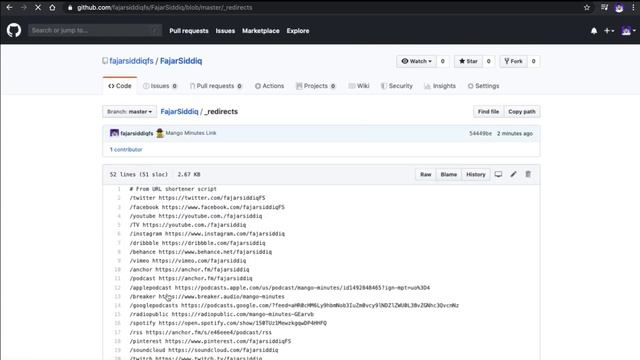Viewport: 640px width, 360px height.
Task: Open the Blame view
Action: tap(449, 174)
